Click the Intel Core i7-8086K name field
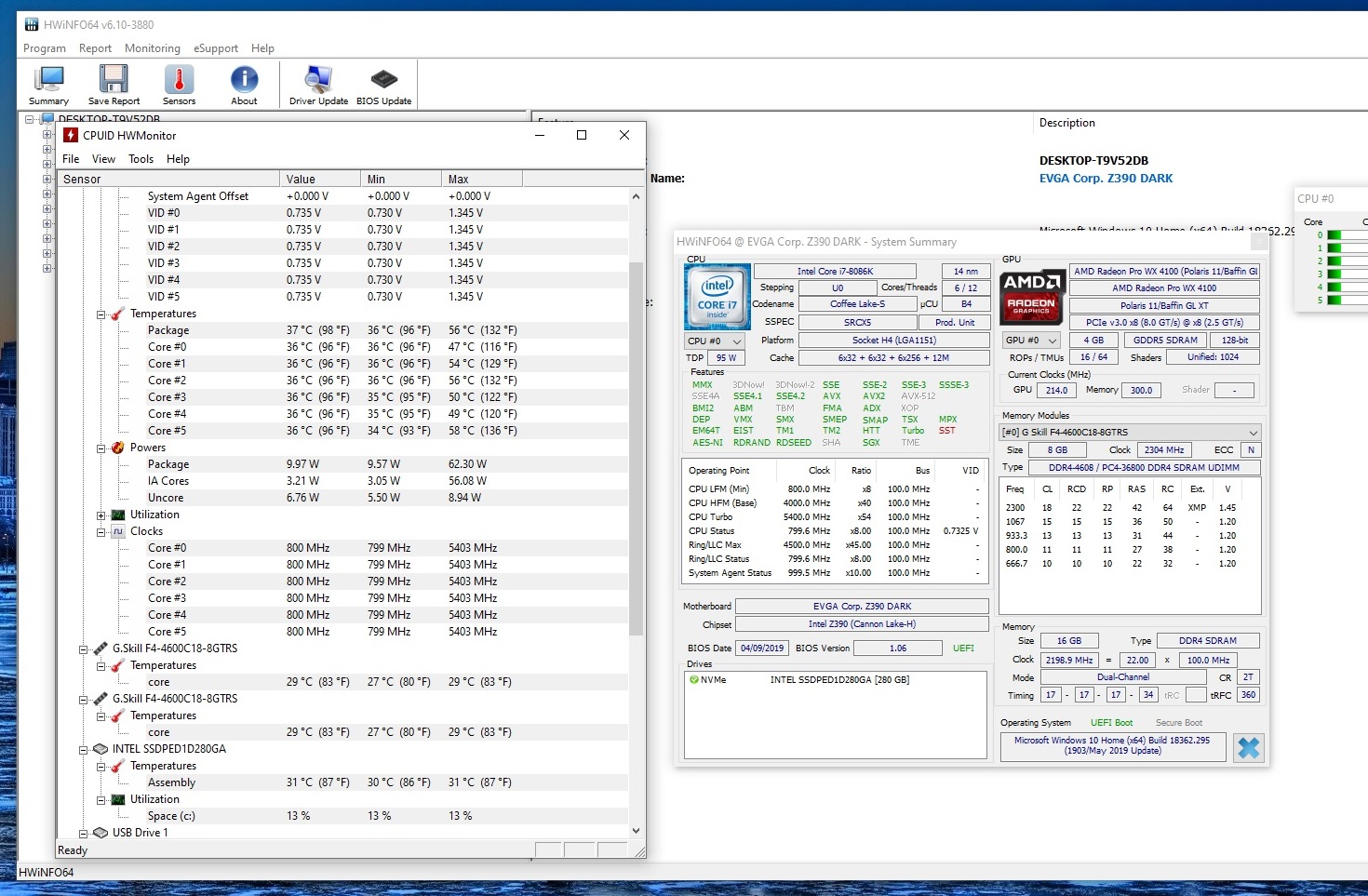 point(835,272)
